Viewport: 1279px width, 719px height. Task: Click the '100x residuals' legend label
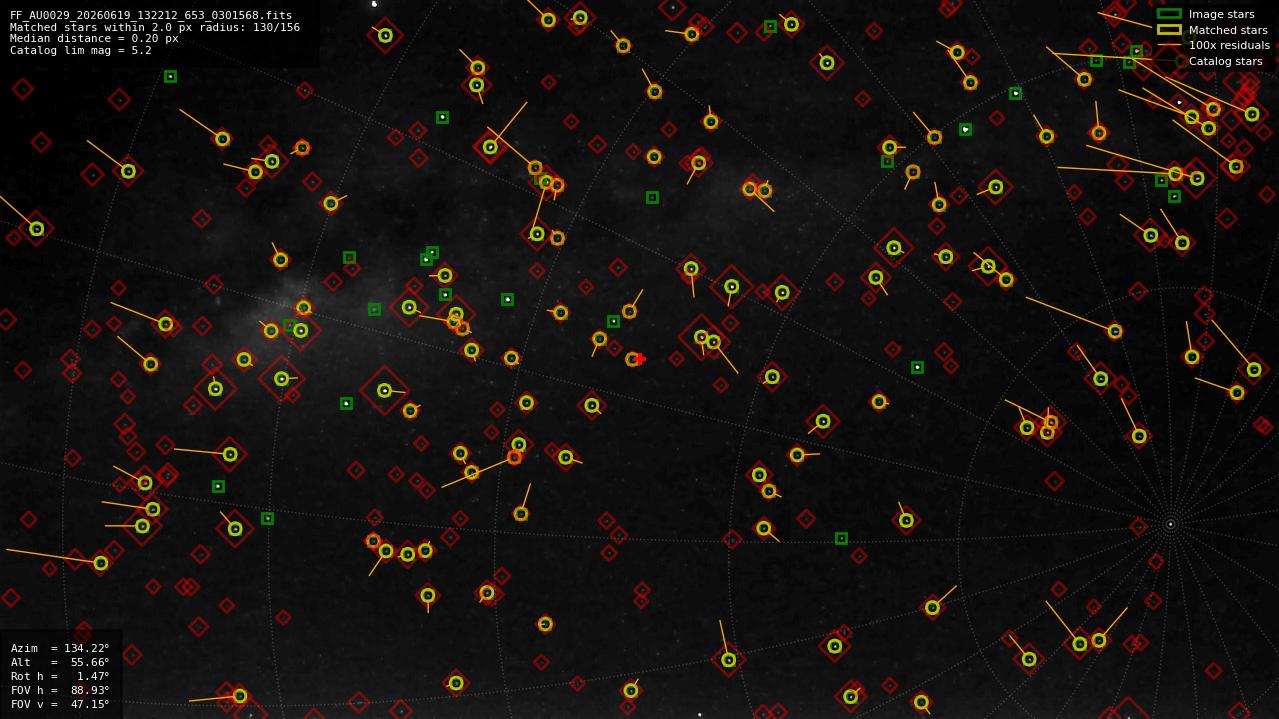coord(1229,45)
